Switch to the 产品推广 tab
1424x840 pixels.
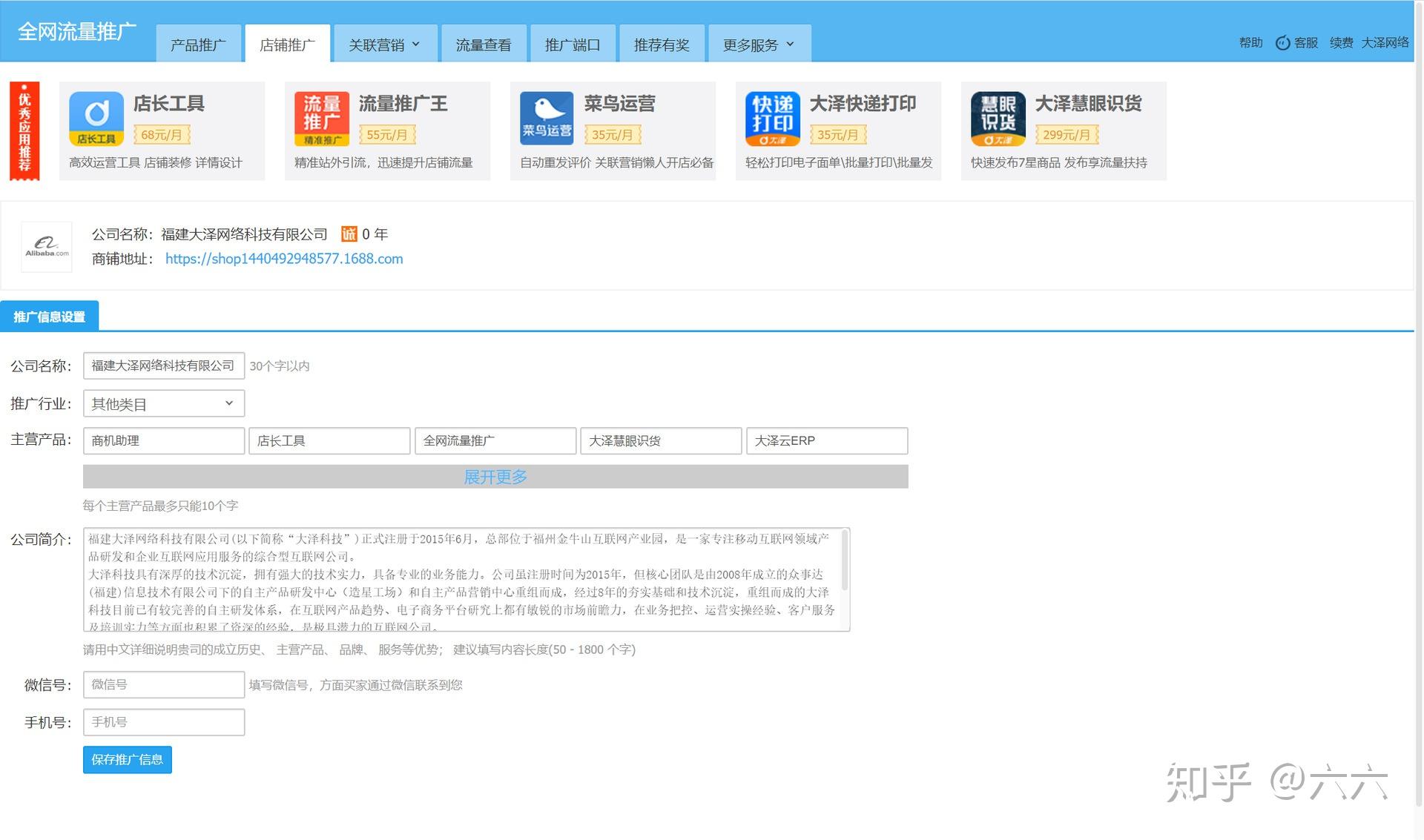click(199, 44)
